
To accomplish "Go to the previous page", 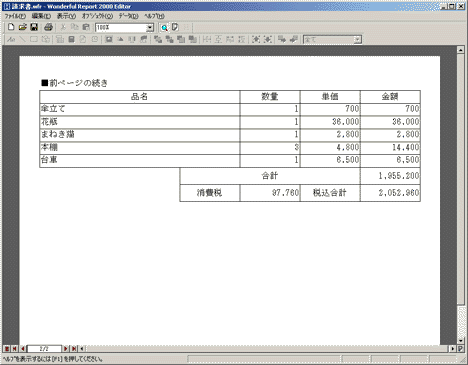I will tap(23, 349).
